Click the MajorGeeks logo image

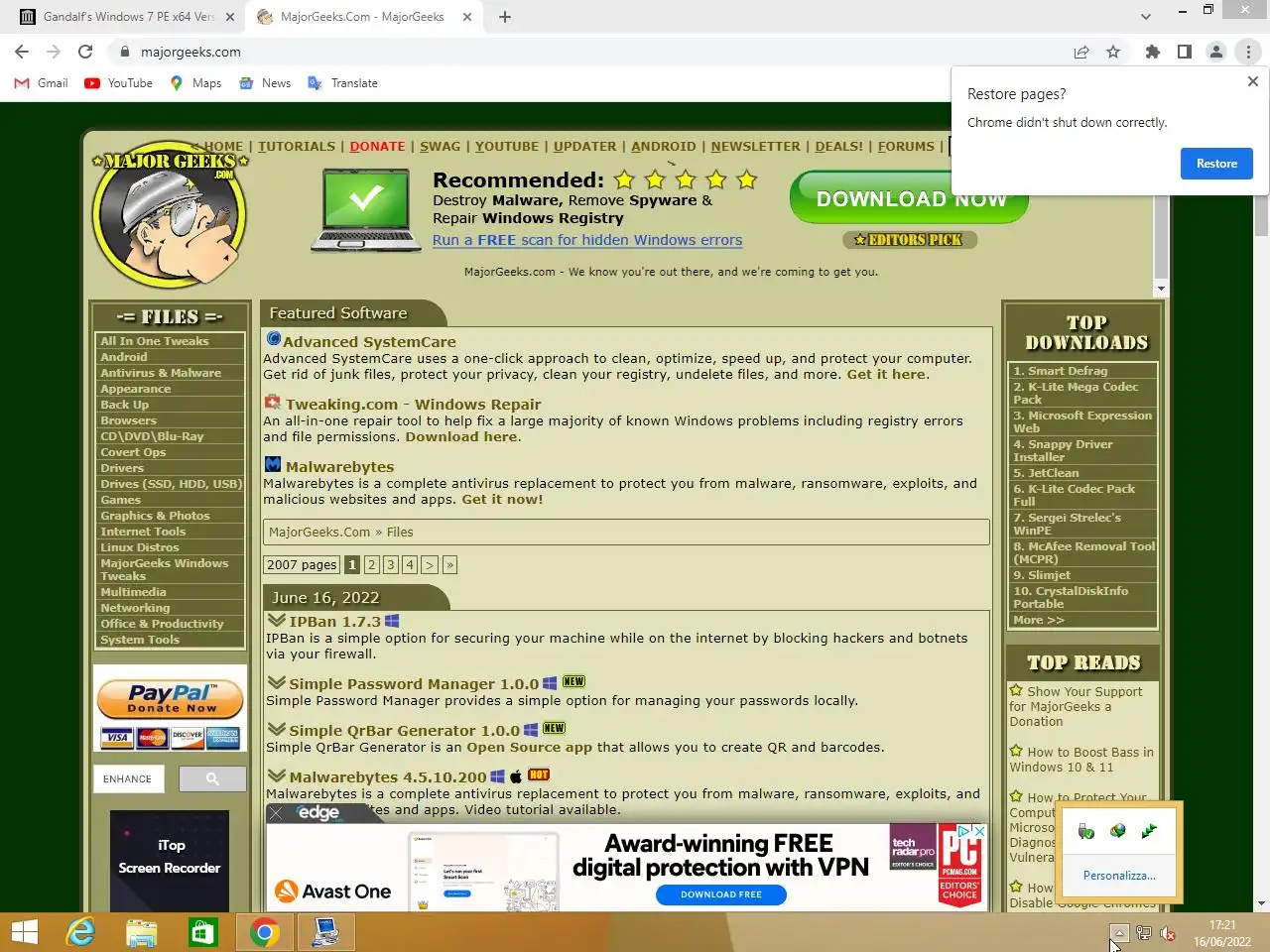pos(170,213)
